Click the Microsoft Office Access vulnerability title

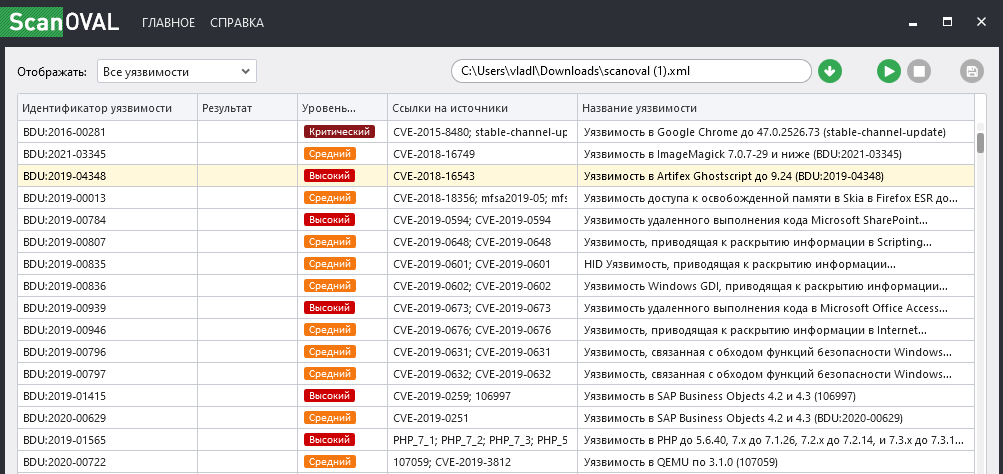[765, 308]
